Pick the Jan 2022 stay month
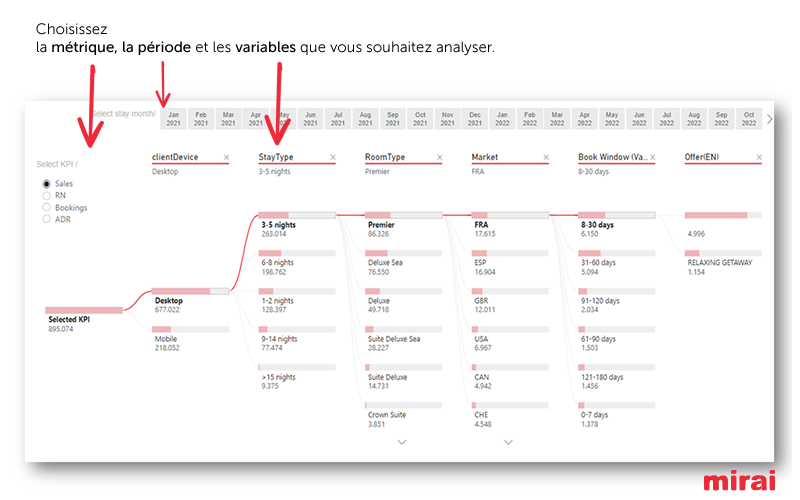Image resolution: width=800 pixels, height=500 pixels. coord(503,119)
